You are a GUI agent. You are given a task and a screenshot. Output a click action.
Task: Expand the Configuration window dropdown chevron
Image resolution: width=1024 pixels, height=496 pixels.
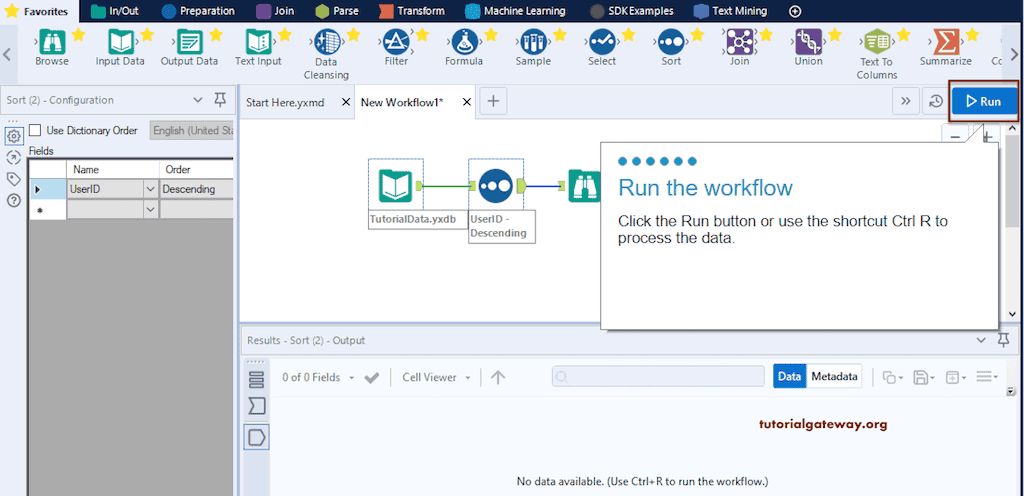199,100
